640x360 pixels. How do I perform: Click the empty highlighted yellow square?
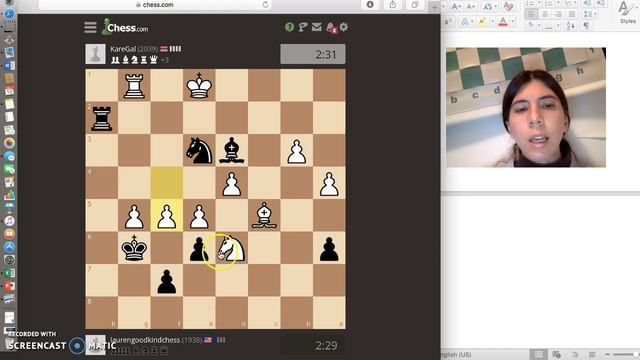[x=167, y=183]
